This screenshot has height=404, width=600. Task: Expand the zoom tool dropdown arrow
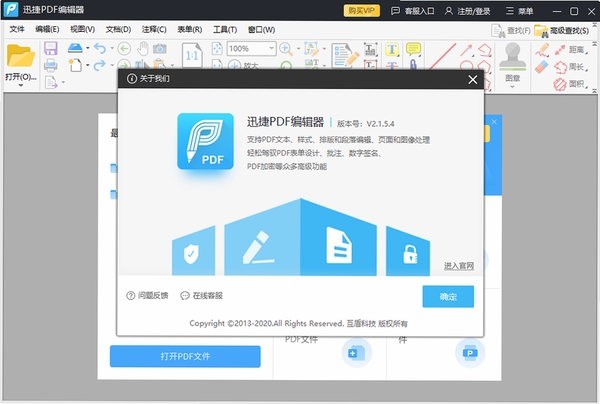coord(298,49)
